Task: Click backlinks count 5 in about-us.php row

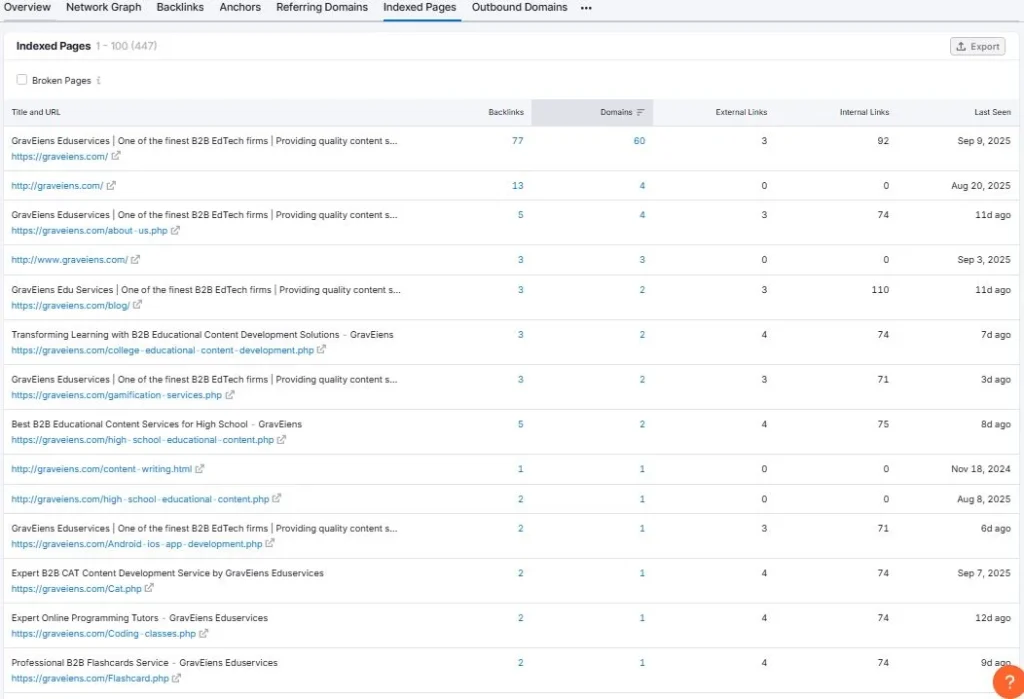Action: (x=520, y=214)
